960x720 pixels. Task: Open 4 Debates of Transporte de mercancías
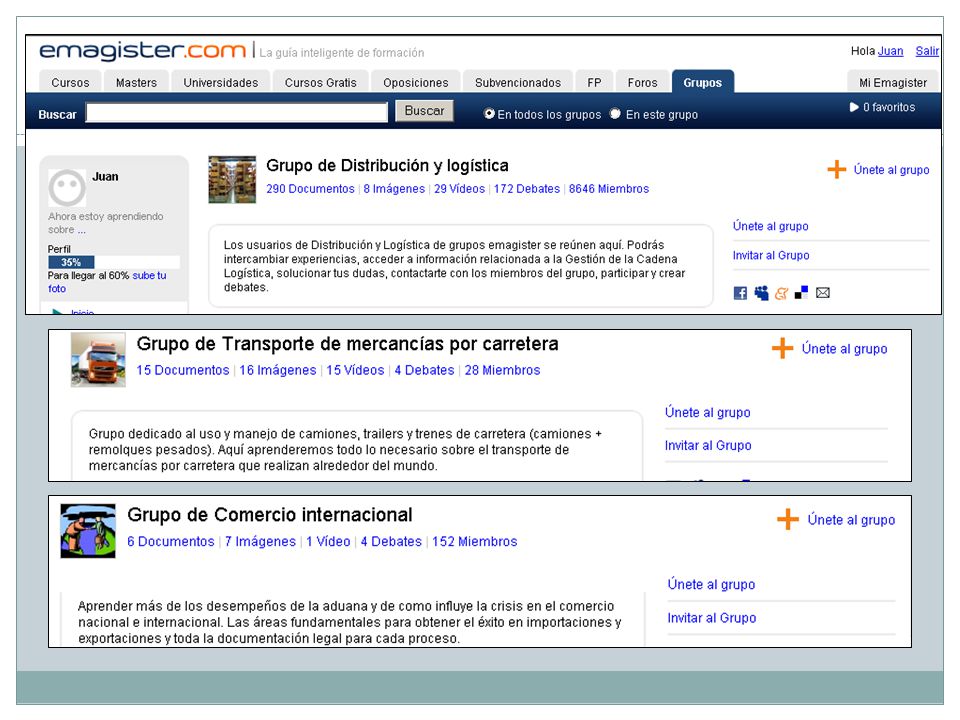424,370
